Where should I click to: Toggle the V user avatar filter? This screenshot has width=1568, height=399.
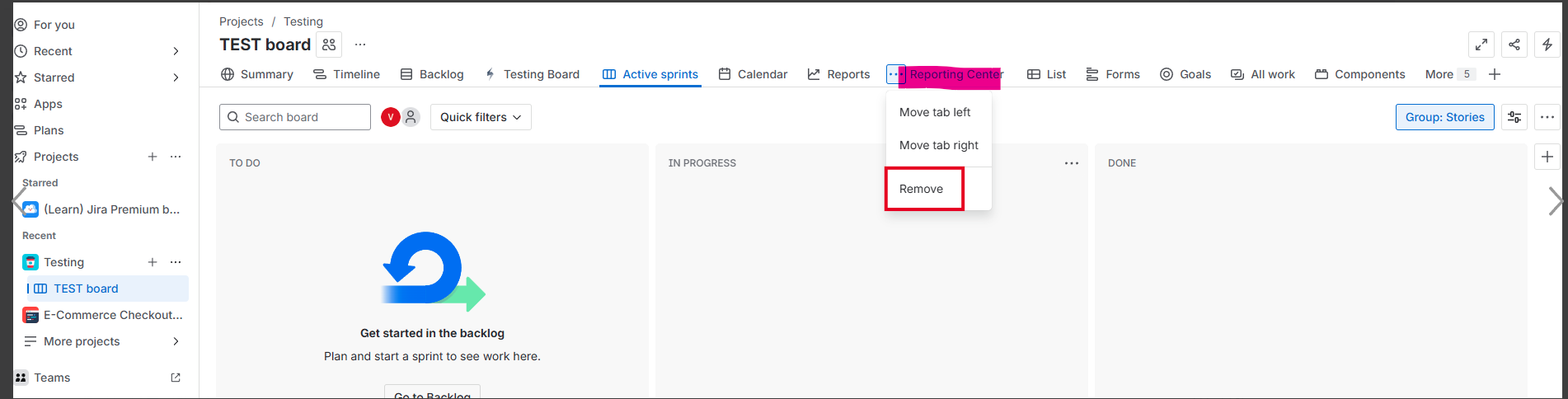(390, 117)
